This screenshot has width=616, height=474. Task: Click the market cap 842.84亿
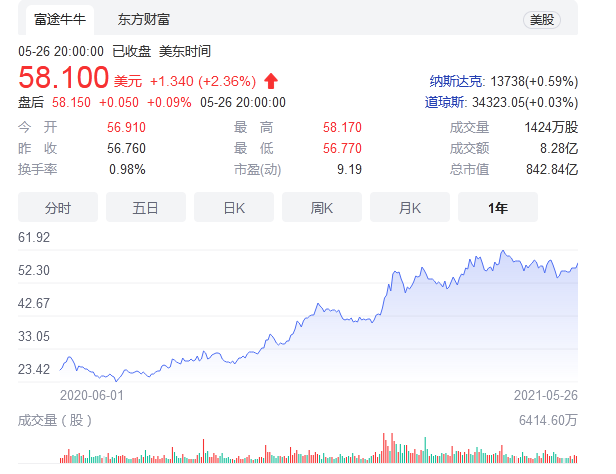552,170
